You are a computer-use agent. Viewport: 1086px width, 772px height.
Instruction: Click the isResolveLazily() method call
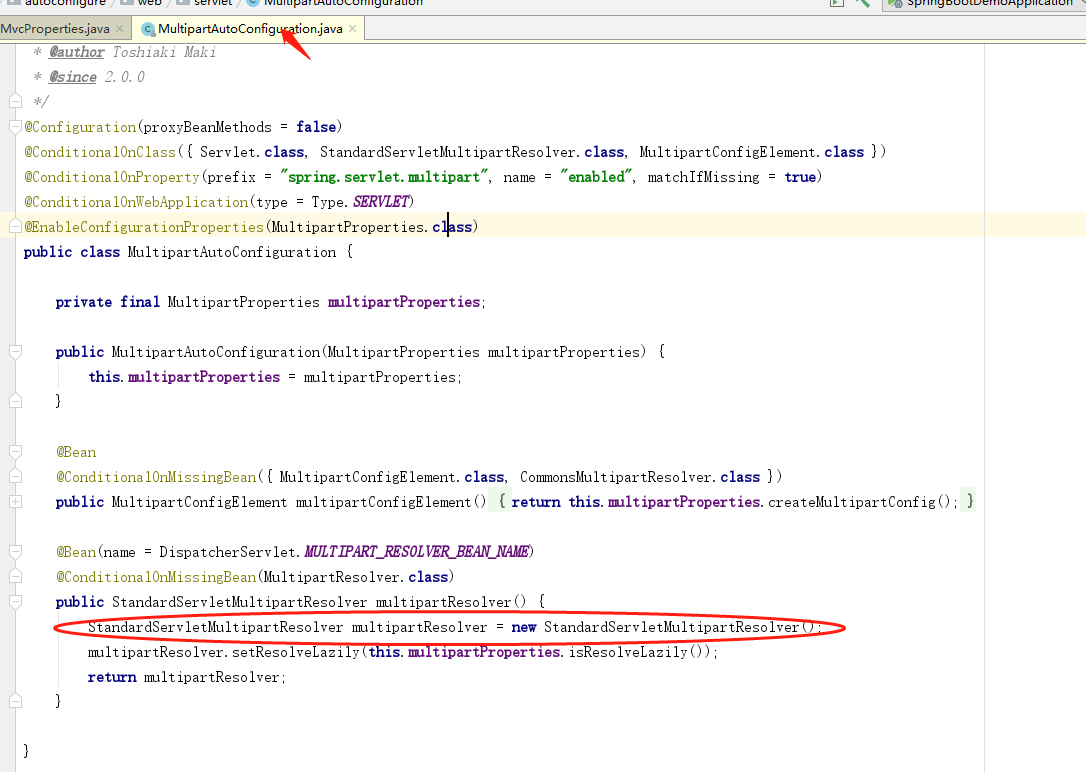point(637,652)
